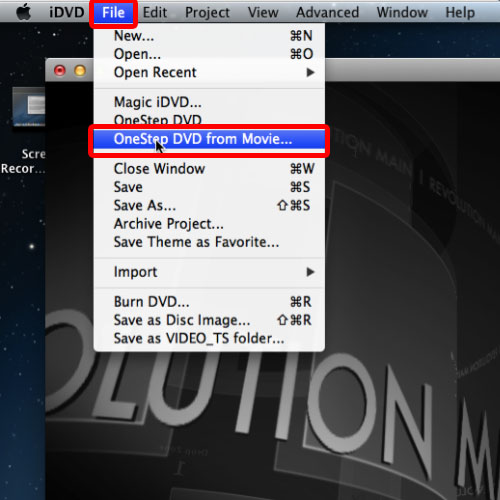
Task: Select Save Theme as Favorite...
Action: pos(209,242)
